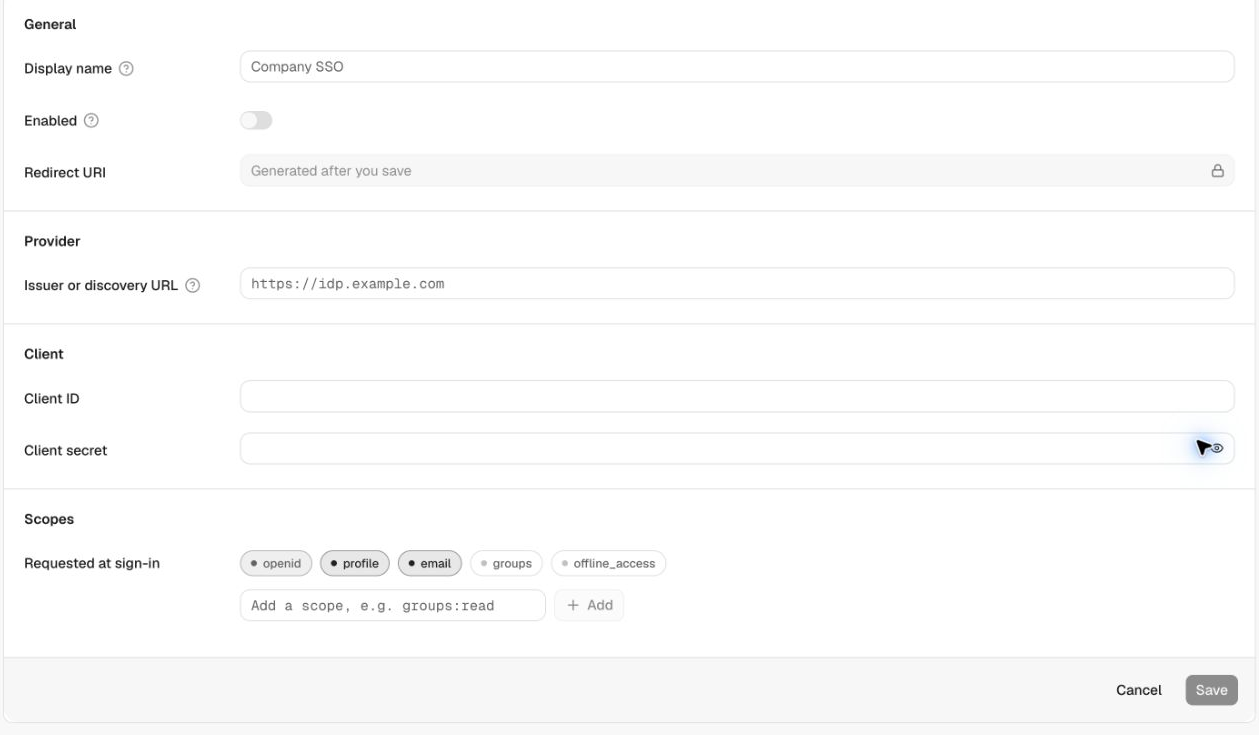This screenshot has width=1259, height=735.
Task: Focus the Client ID field
Action: 737,397
